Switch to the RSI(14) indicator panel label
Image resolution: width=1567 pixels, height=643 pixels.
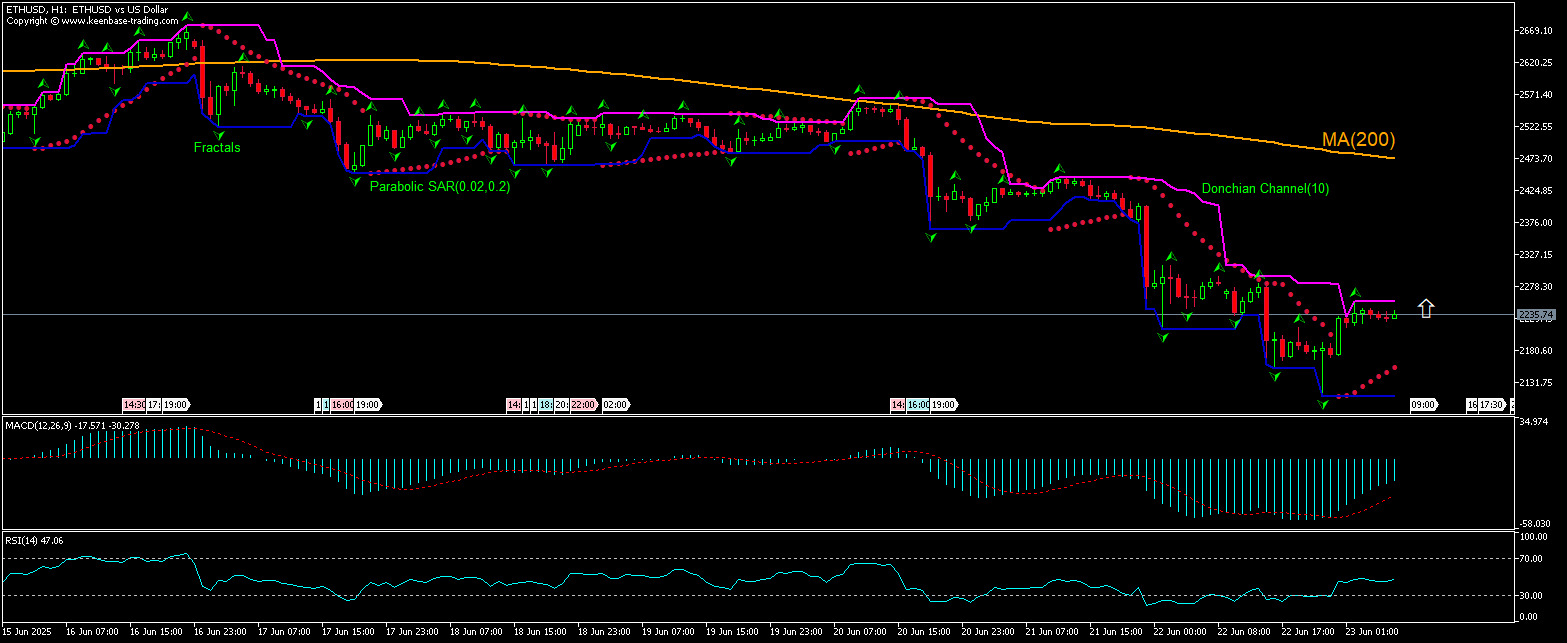(x=32, y=540)
